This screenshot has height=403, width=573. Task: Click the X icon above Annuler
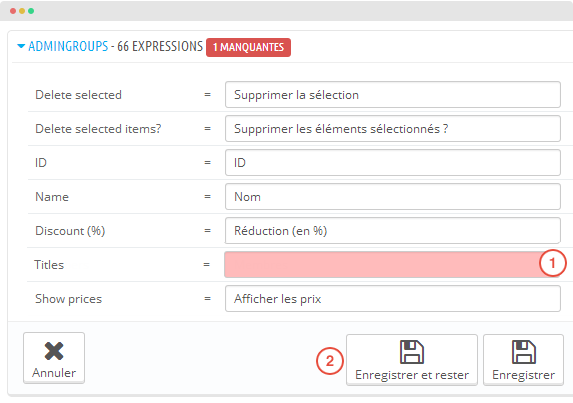click(x=54, y=351)
